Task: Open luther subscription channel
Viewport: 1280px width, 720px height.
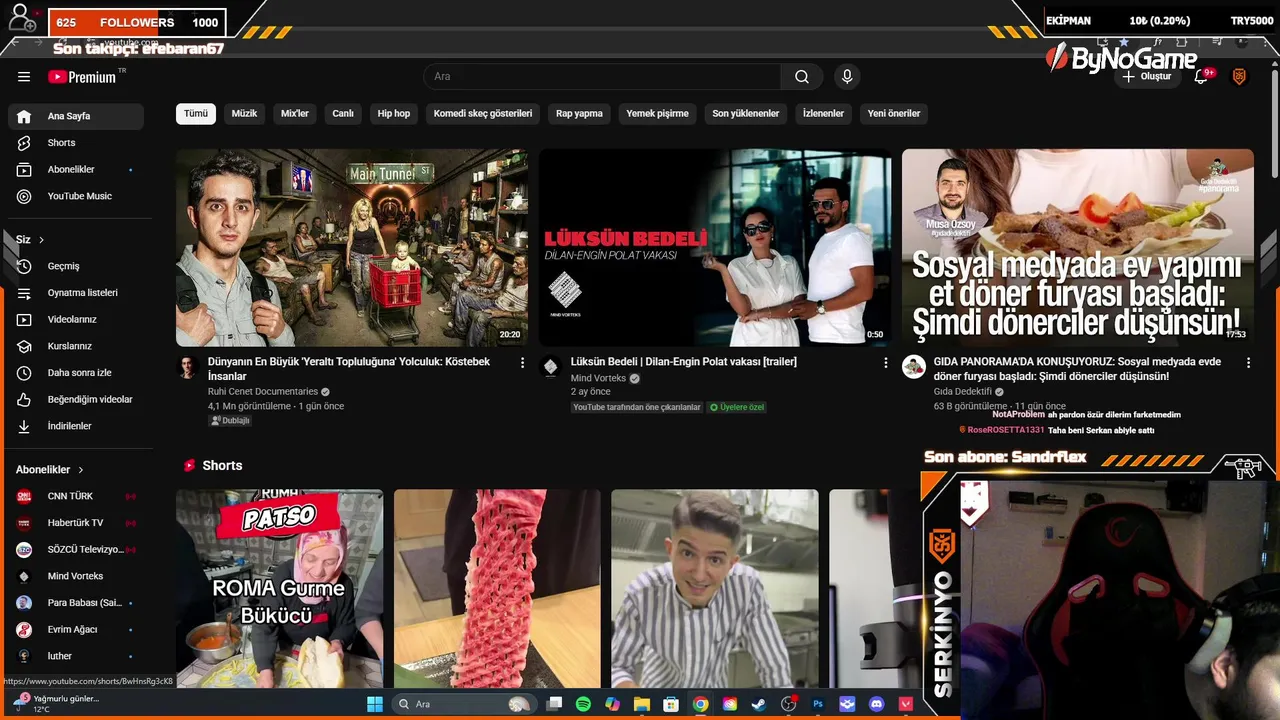Action: click(x=76, y=656)
